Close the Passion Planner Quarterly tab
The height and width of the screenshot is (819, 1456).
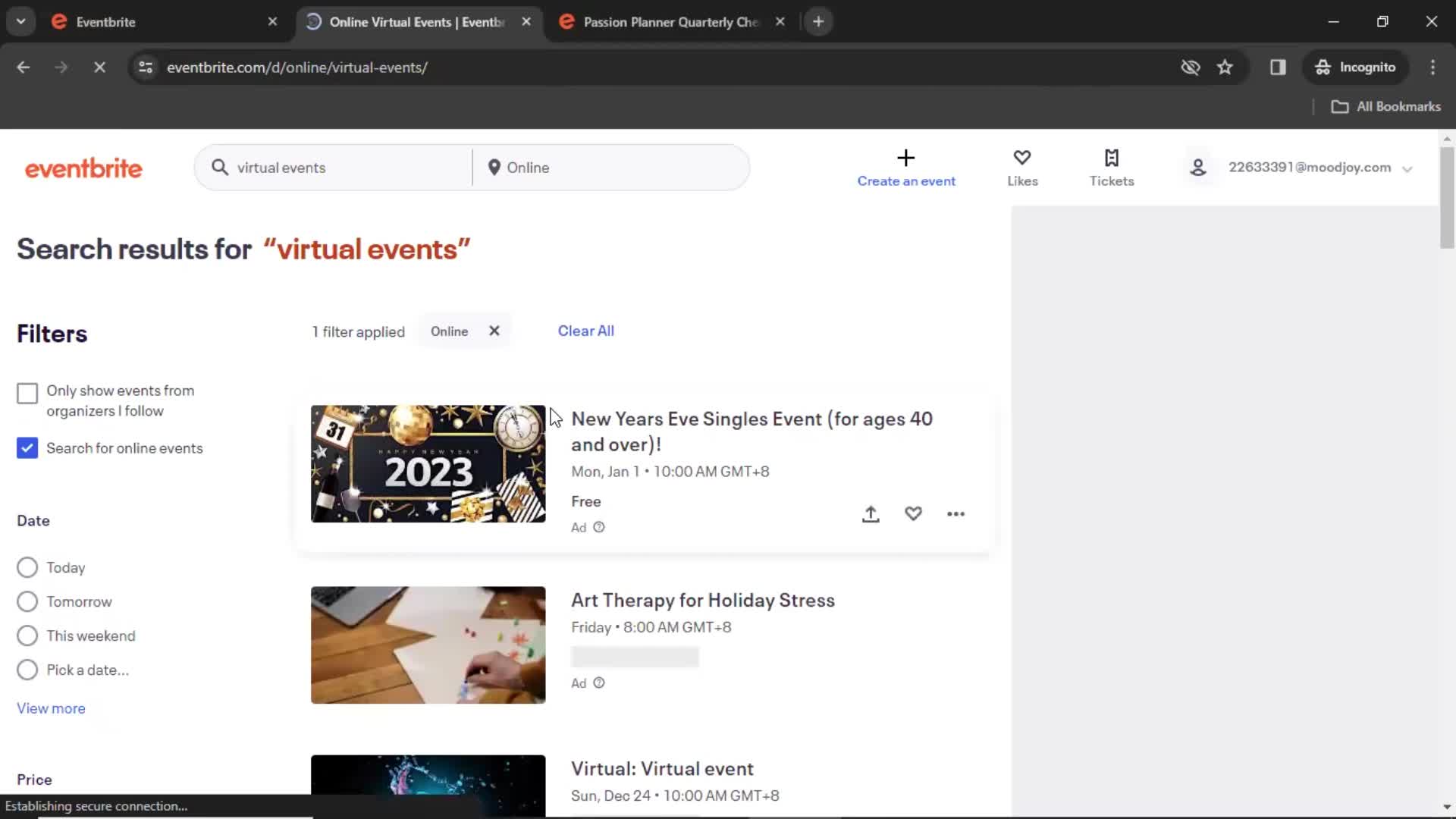tap(780, 22)
